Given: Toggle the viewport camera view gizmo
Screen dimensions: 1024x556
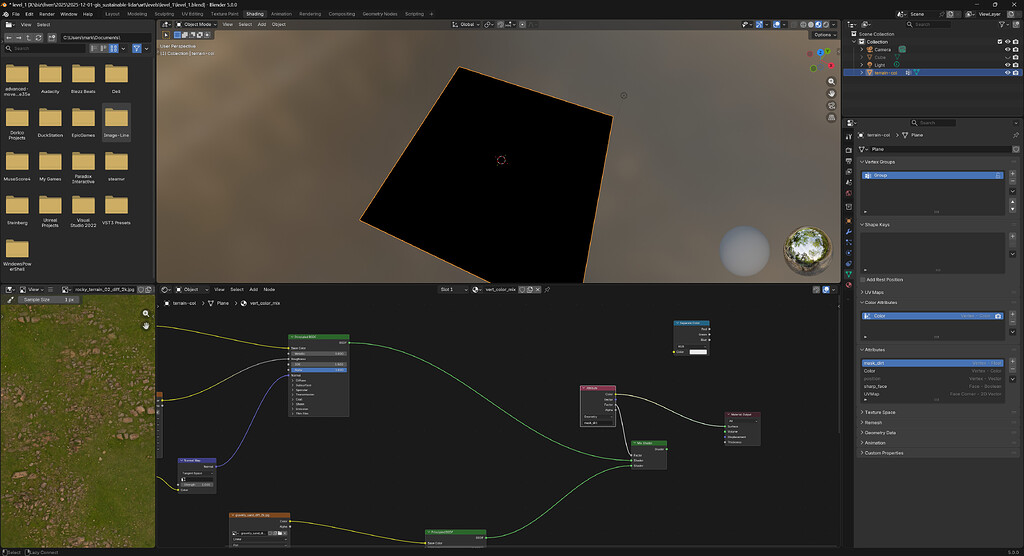Looking at the screenshot, I should click(x=831, y=106).
